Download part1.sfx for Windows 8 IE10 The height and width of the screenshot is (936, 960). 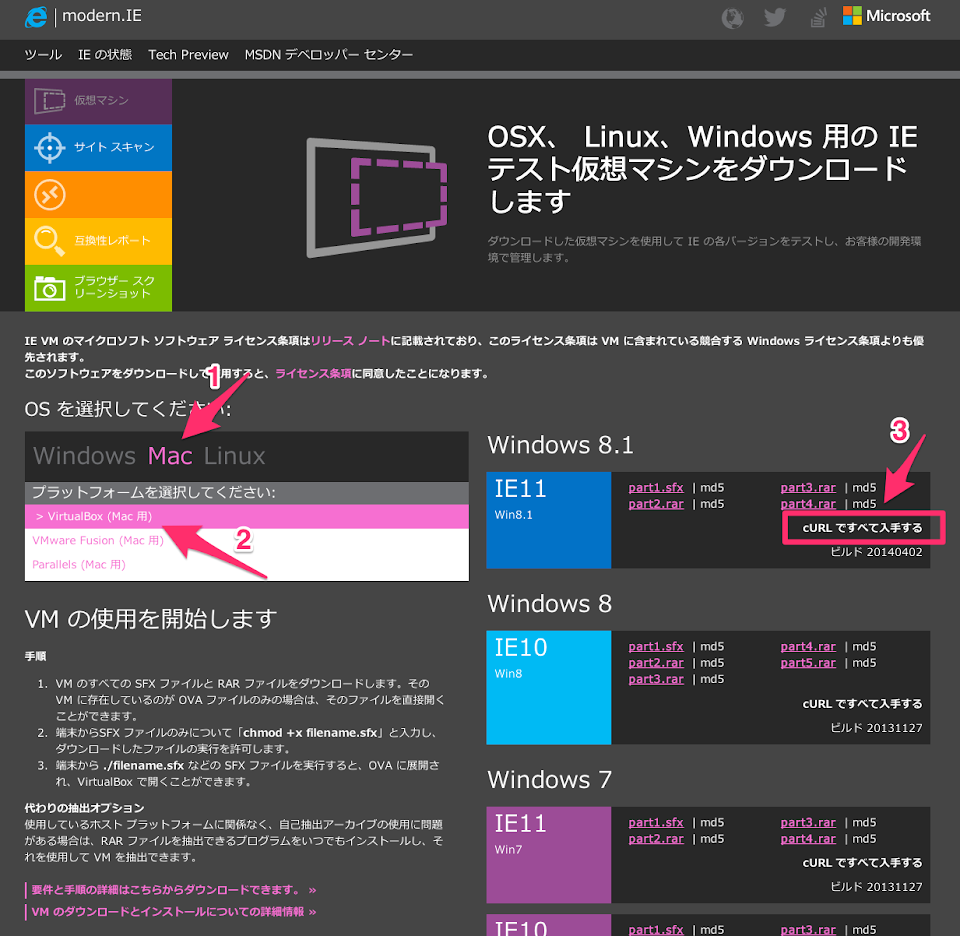coord(656,646)
